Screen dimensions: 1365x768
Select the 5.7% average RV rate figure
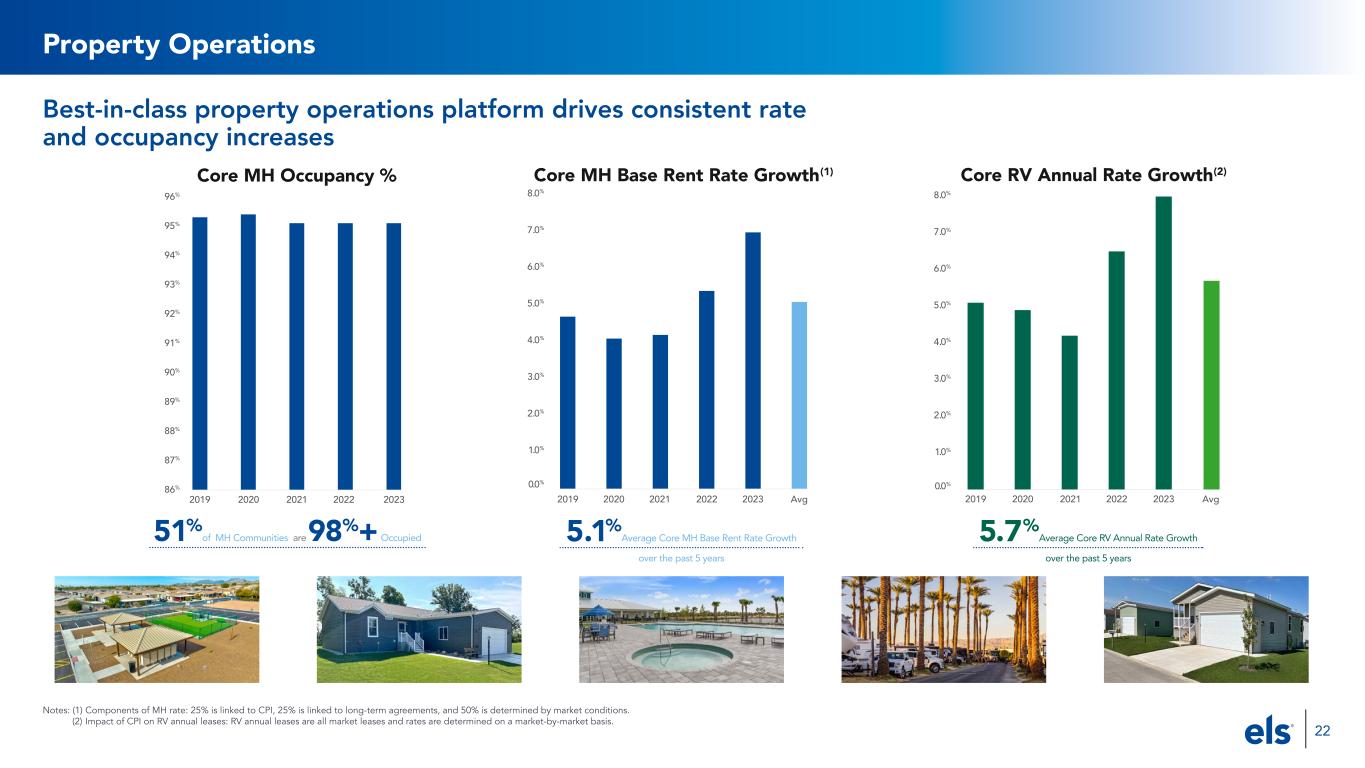coord(1009,532)
